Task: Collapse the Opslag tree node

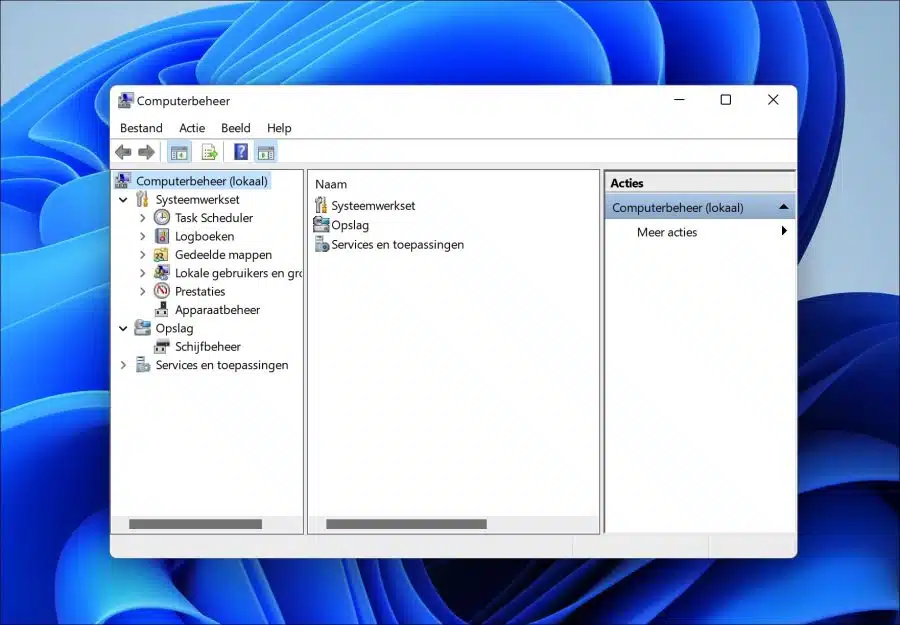Action: coord(123,328)
